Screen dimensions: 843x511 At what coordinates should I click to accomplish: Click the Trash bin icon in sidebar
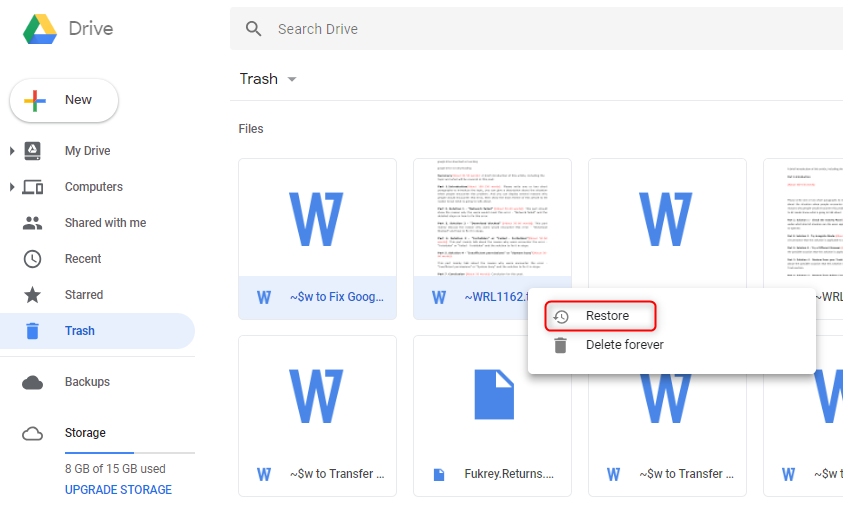point(32,331)
